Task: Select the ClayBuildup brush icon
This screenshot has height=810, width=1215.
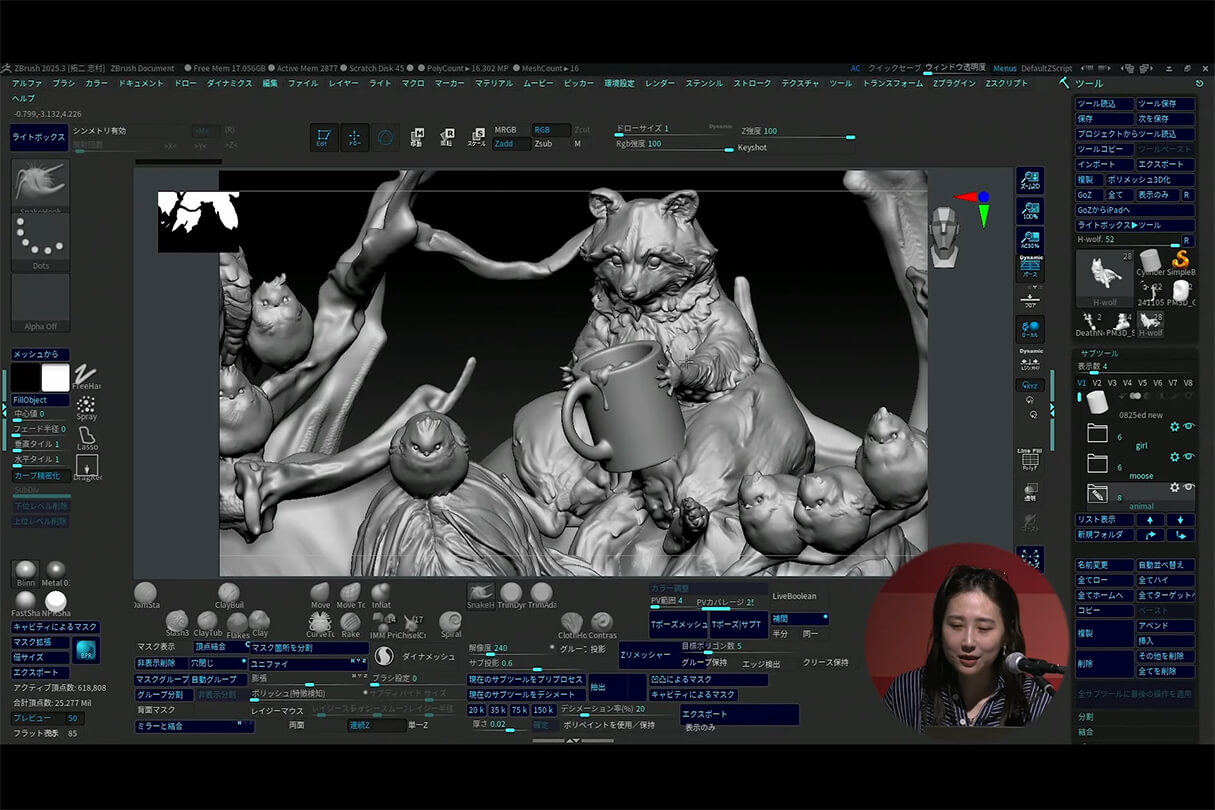Action: tap(229, 593)
